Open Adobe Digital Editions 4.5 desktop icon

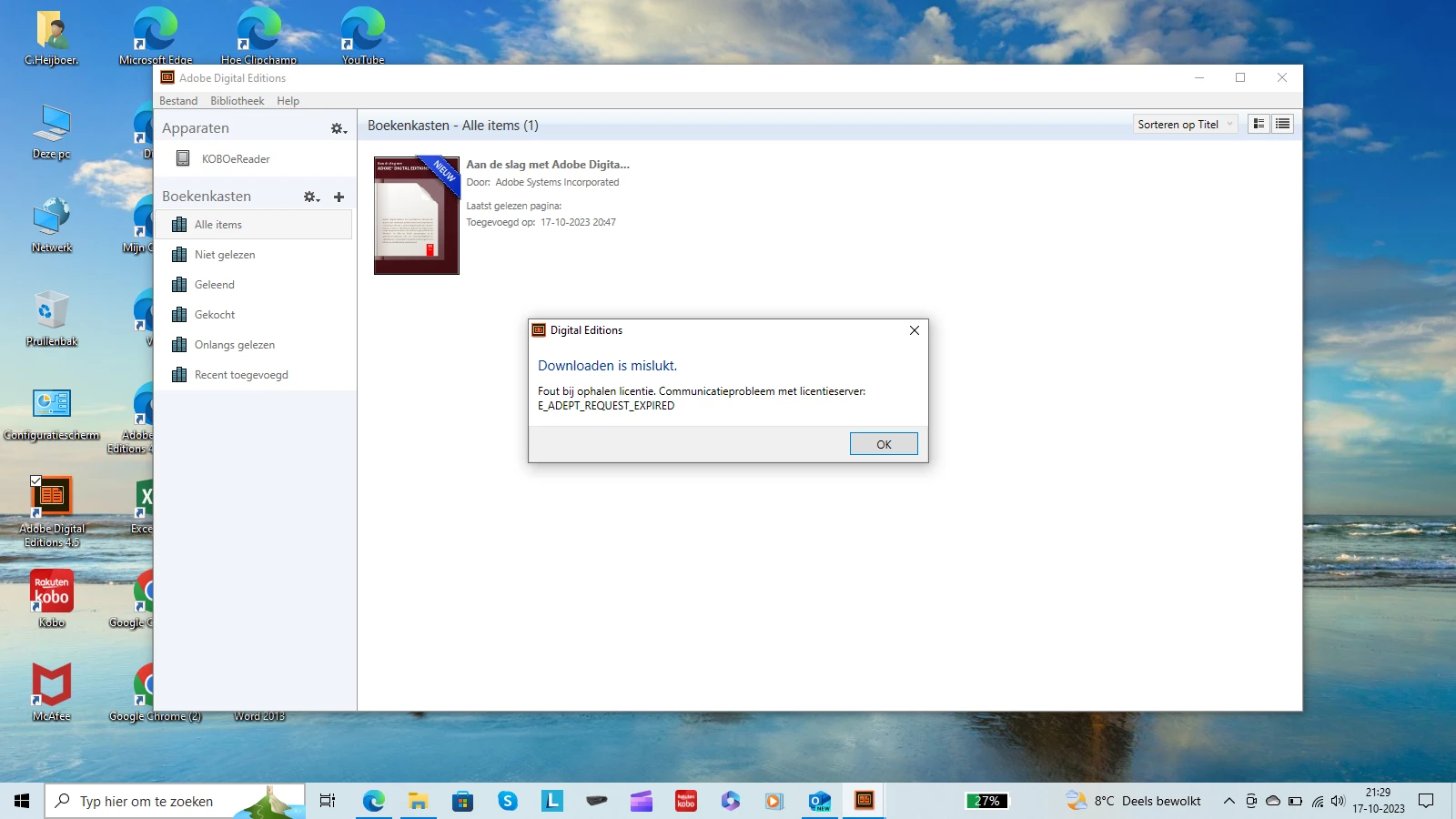[52, 511]
